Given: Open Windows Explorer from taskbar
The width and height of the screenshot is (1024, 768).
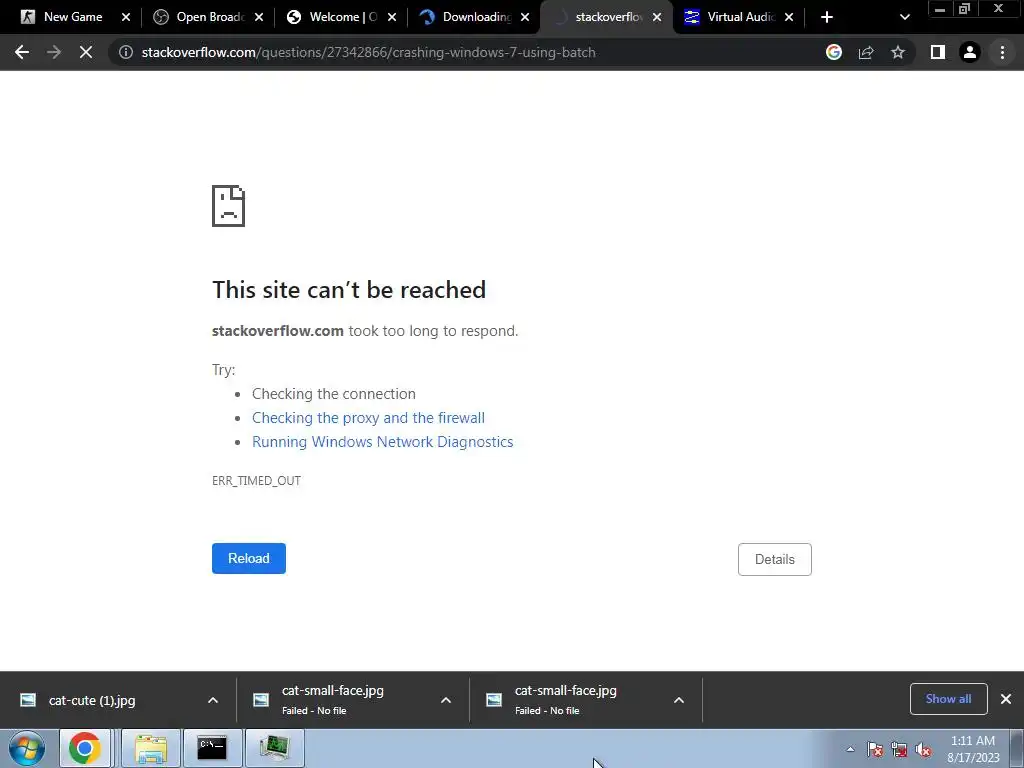Looking at the screenshot, I should tap(151, 748).
